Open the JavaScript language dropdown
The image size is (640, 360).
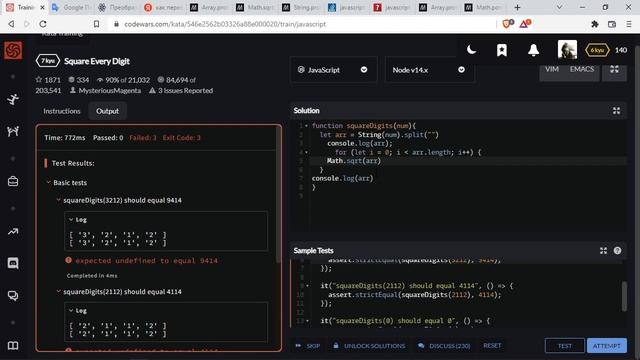point(333,70)
